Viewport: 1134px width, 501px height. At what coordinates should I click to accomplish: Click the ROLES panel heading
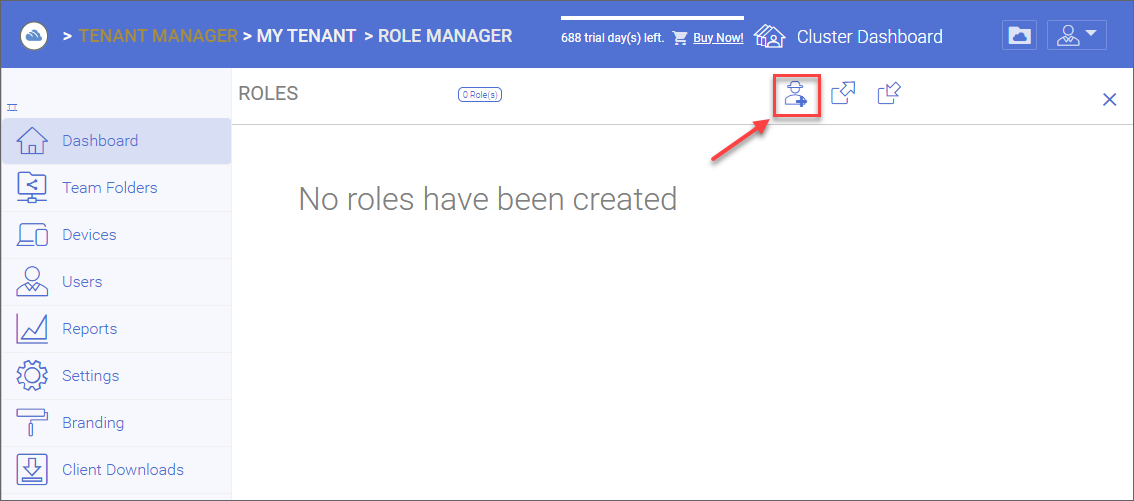(x=268, y=93)
